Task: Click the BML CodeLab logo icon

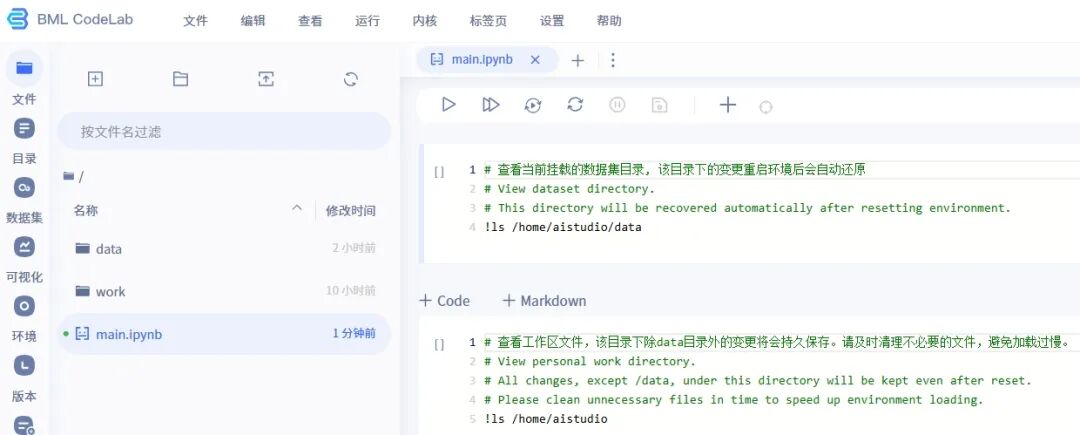Action: (x=19, y=19)
